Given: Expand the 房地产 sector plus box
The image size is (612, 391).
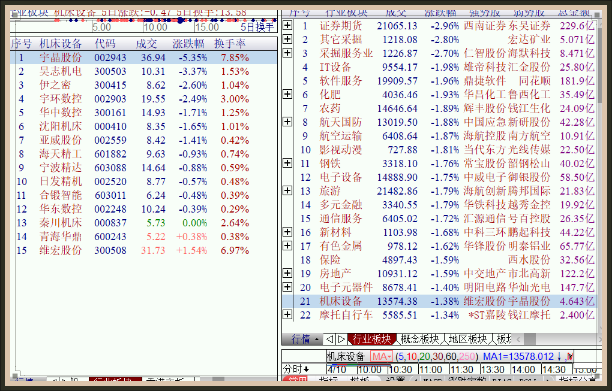Looking at the screenshot, I should click(287, 273).
